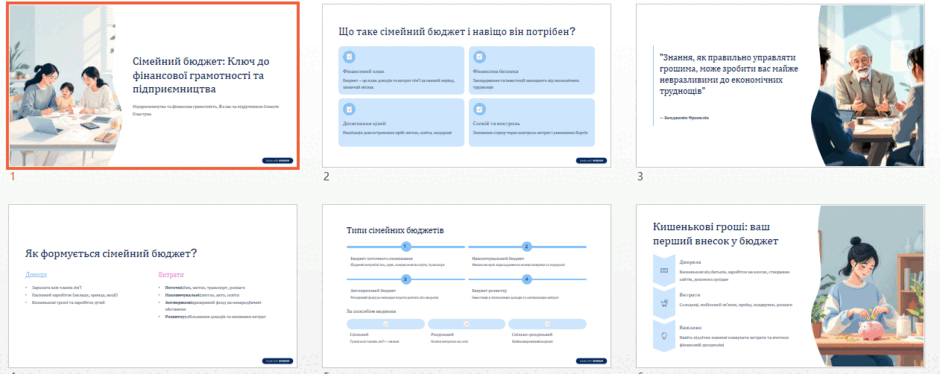The image size is (940, 374).
Task: Select slide thumbnail Як формується сімейний бюджет
Action: pyautogui.click(x=153, y=286)
